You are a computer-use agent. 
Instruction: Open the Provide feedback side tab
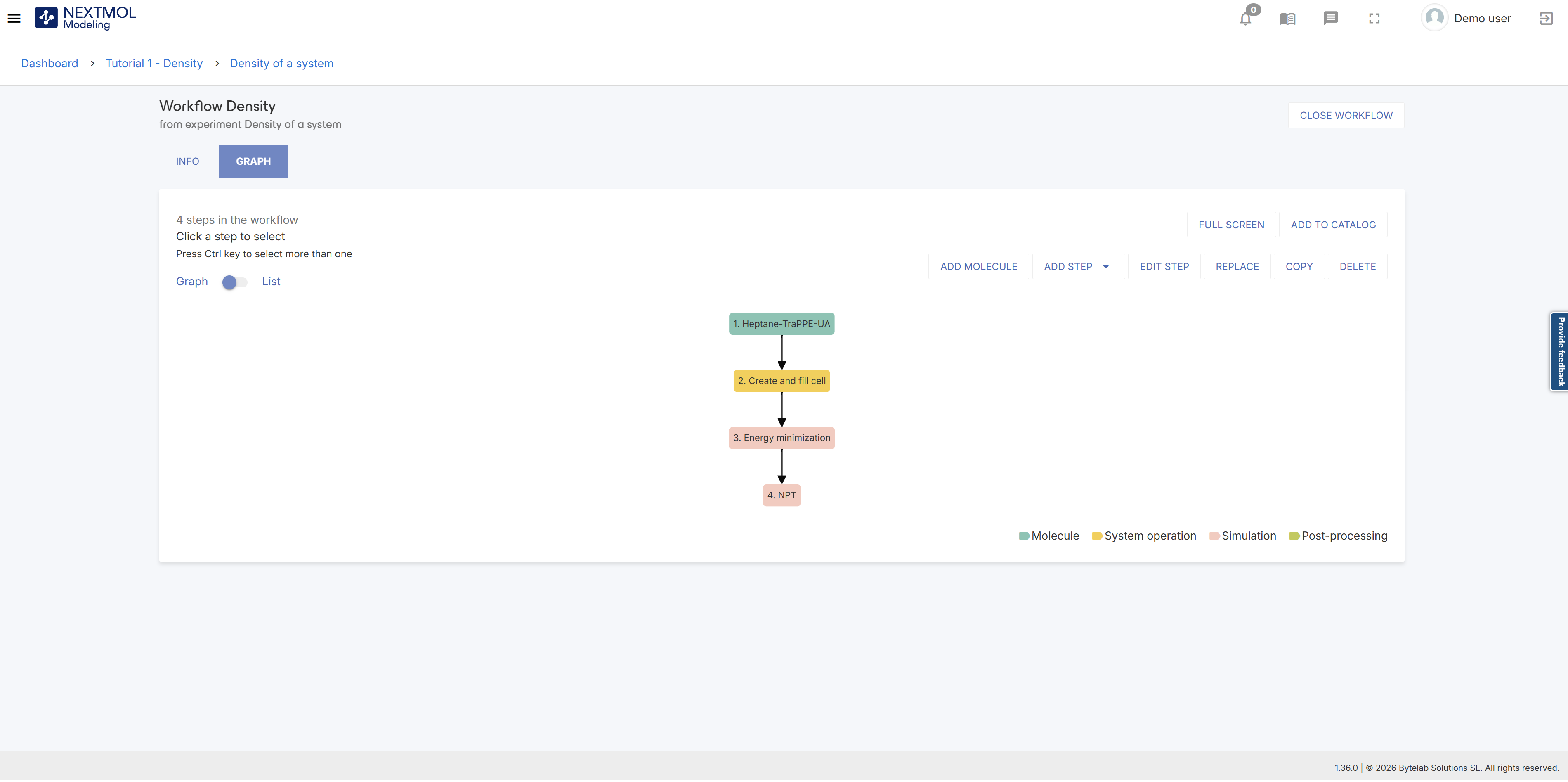click(1560, 352)
